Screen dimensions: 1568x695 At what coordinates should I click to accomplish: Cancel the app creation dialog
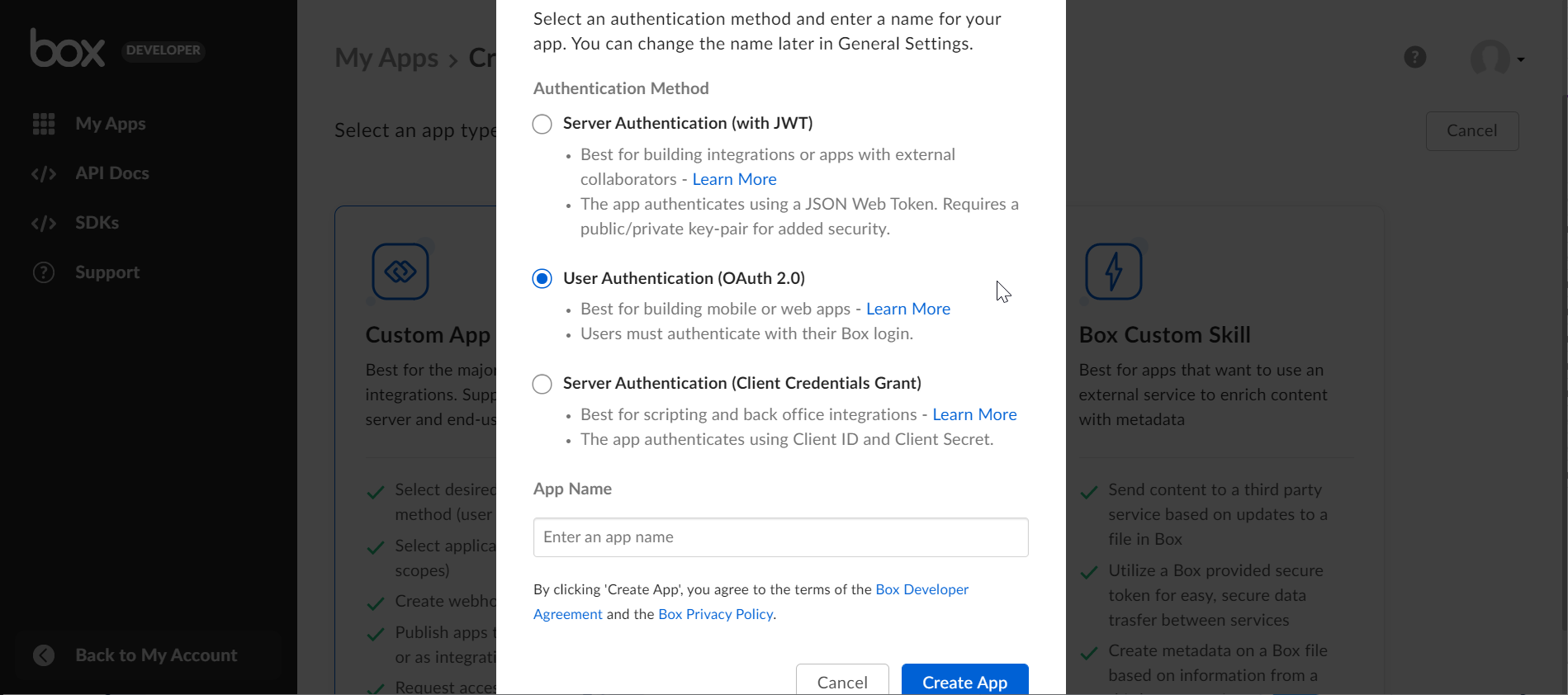click(x=841, y=682)
